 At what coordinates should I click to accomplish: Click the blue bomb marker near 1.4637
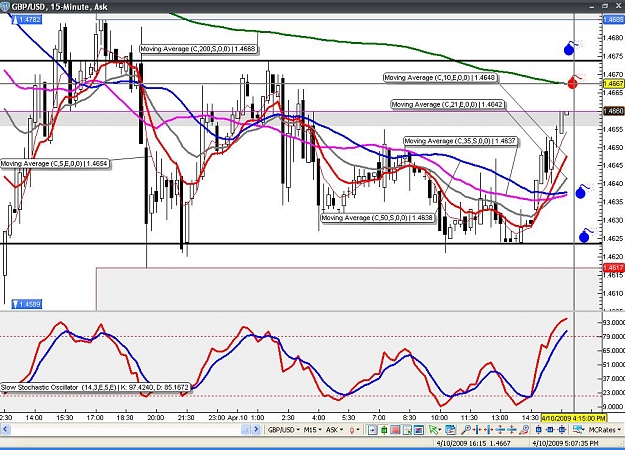coord(582,192)
